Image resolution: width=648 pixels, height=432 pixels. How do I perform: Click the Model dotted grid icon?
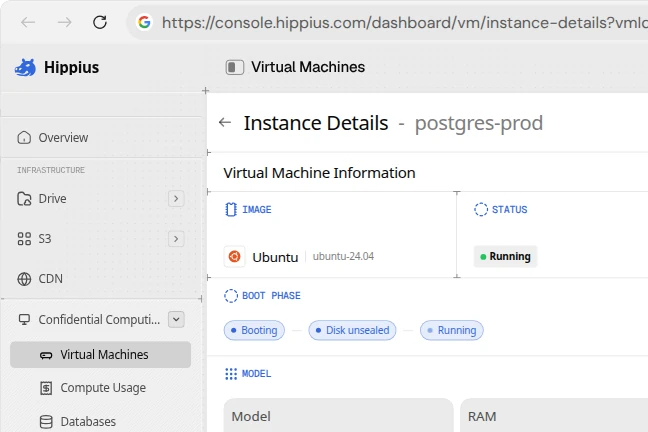[x=231, y=374]
